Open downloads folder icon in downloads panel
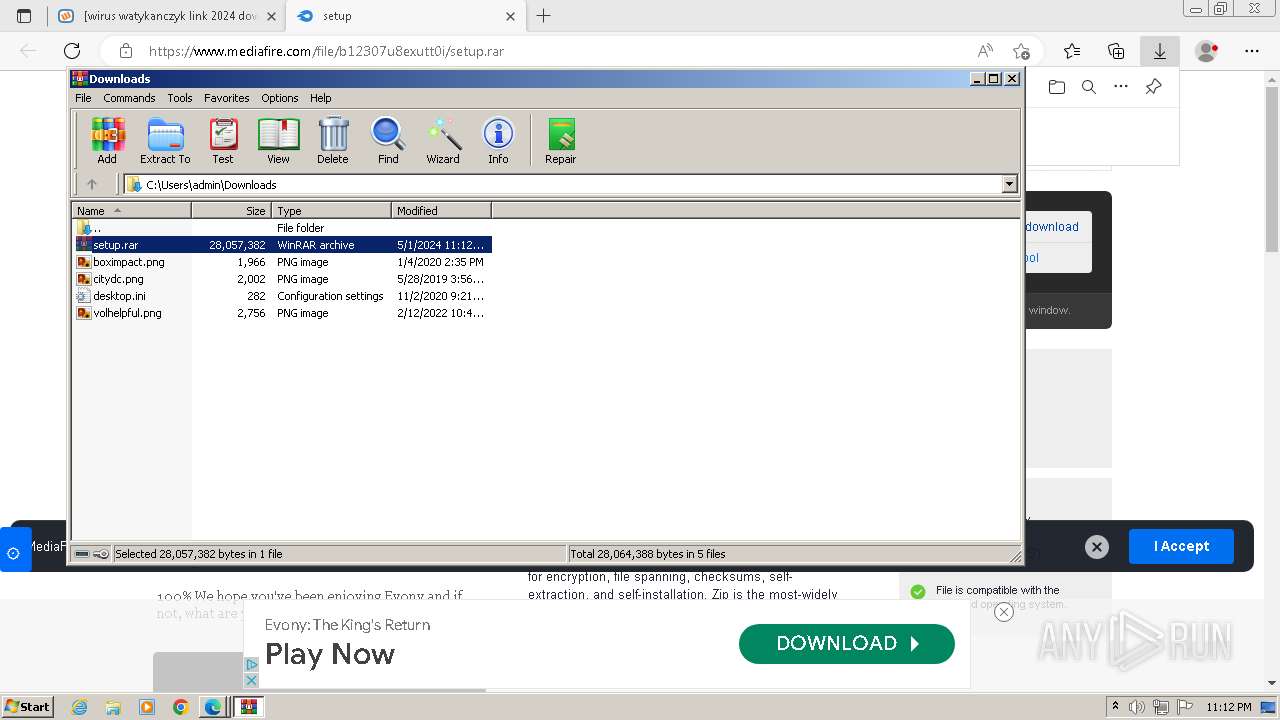This screenshot has width=1280, height=720. click(x=1057, y=87)
